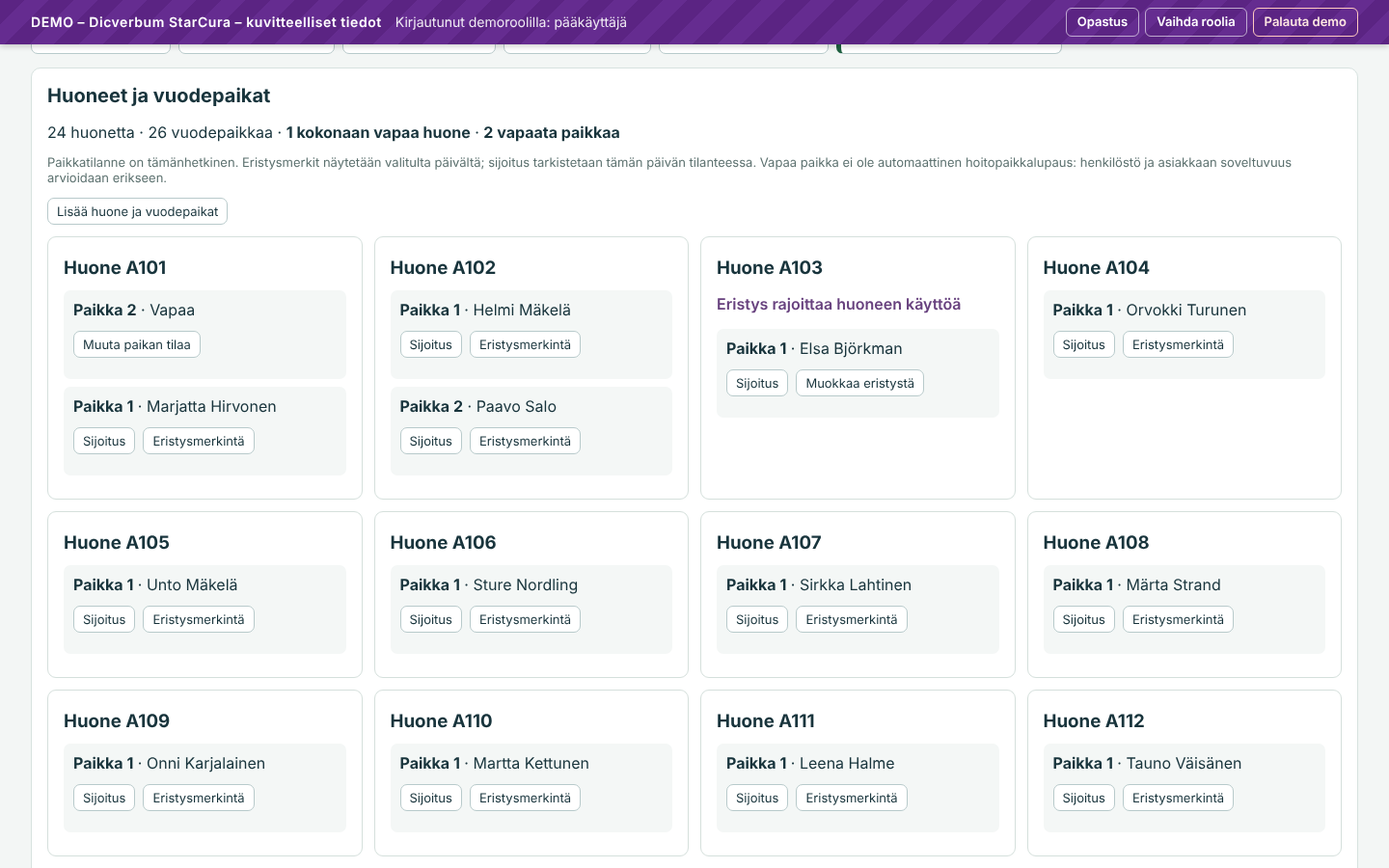Open the Opastus guide button
The image size is (1389, 868).
tap(1103, 22)
